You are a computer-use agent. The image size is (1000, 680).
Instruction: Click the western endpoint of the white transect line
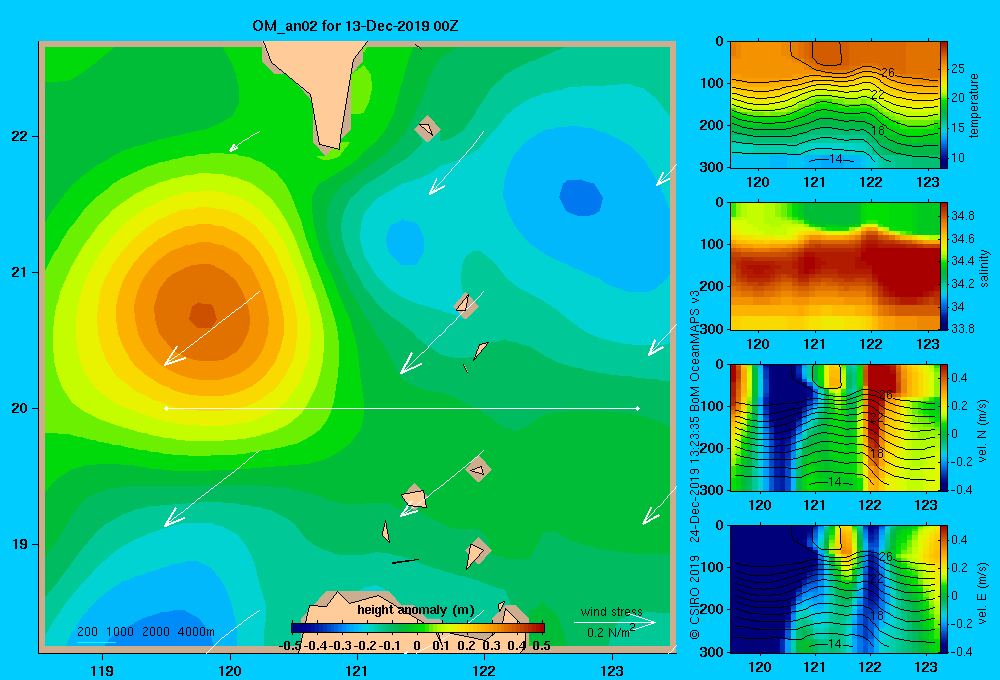pyautogui.click(x=166, y=408)
